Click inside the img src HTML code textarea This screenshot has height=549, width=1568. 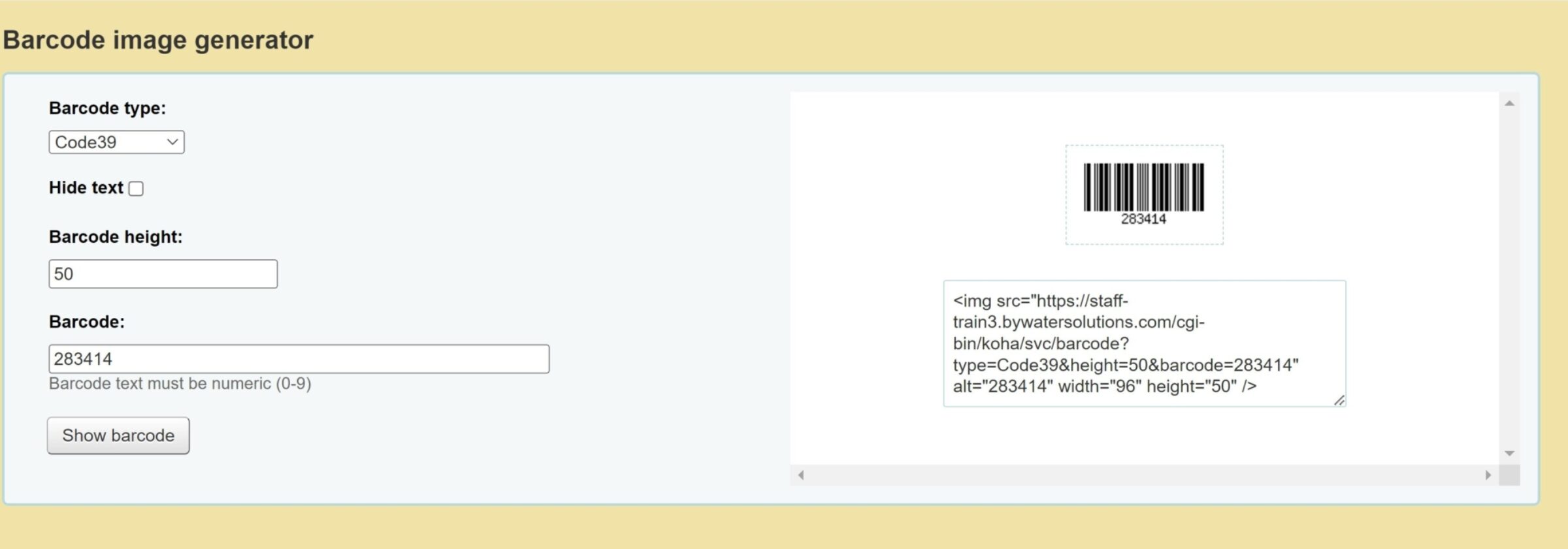click(x=1144, y=343)
